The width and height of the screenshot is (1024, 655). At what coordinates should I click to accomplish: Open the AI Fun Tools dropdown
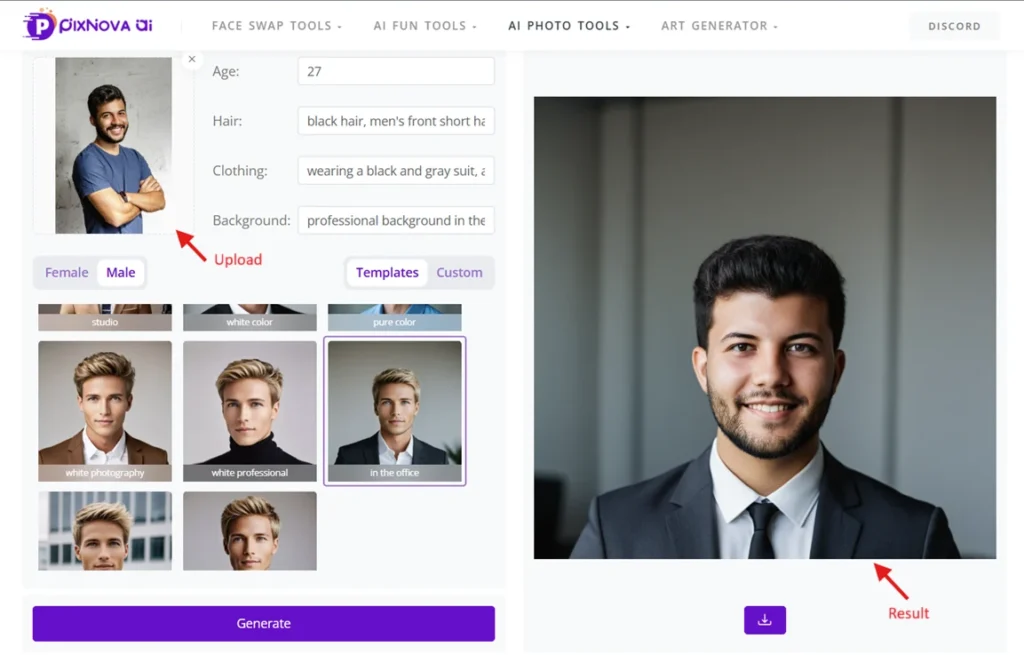[x=425, y=26]
